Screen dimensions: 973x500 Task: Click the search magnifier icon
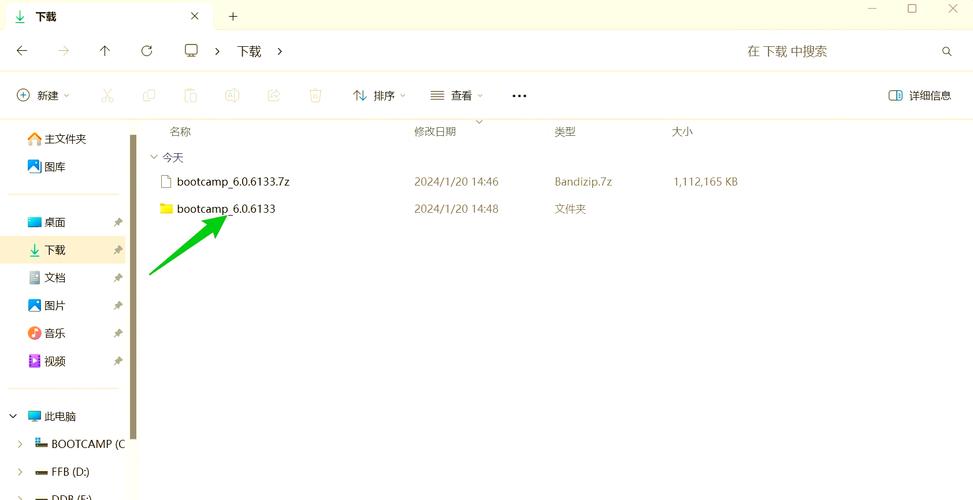coord(946,51)
